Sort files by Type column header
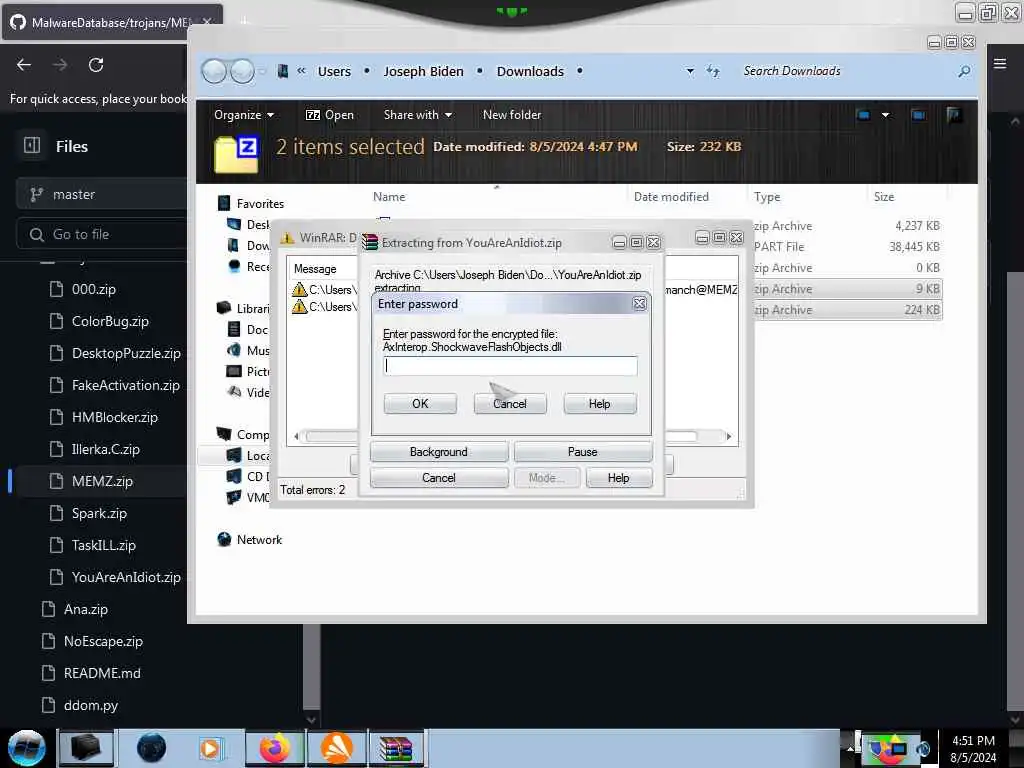The image size is (1024, 768). point(767,197)
